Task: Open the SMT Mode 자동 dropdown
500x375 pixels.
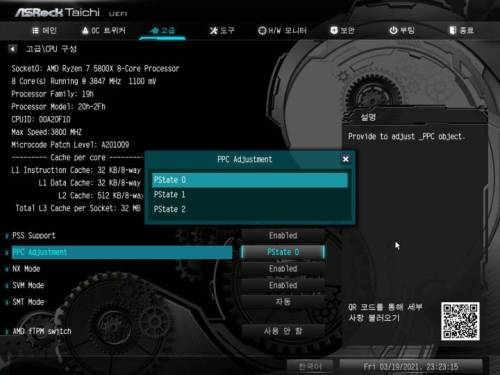Action: pos(283,302)
